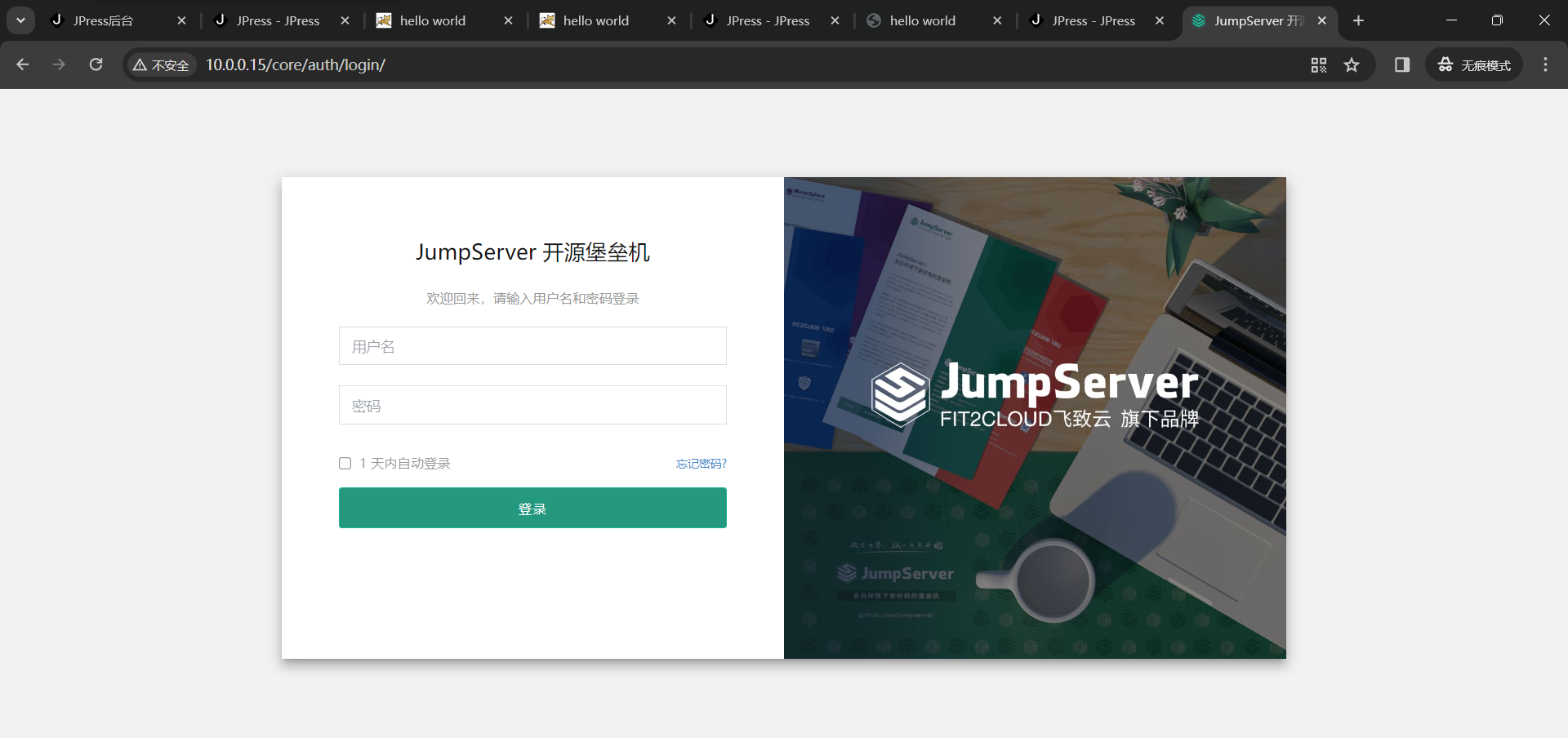This screenshot has width=1568, height=738.
Task: Close the second tab titled JPress - JPress
Action: click(x=345, y=20)
